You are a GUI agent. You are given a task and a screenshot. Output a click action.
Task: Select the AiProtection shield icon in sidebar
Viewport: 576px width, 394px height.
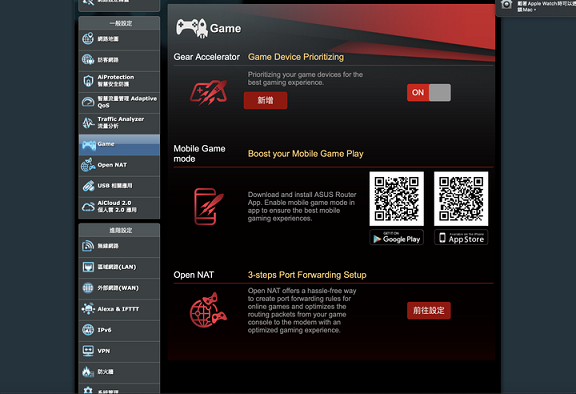click(88, 81)
